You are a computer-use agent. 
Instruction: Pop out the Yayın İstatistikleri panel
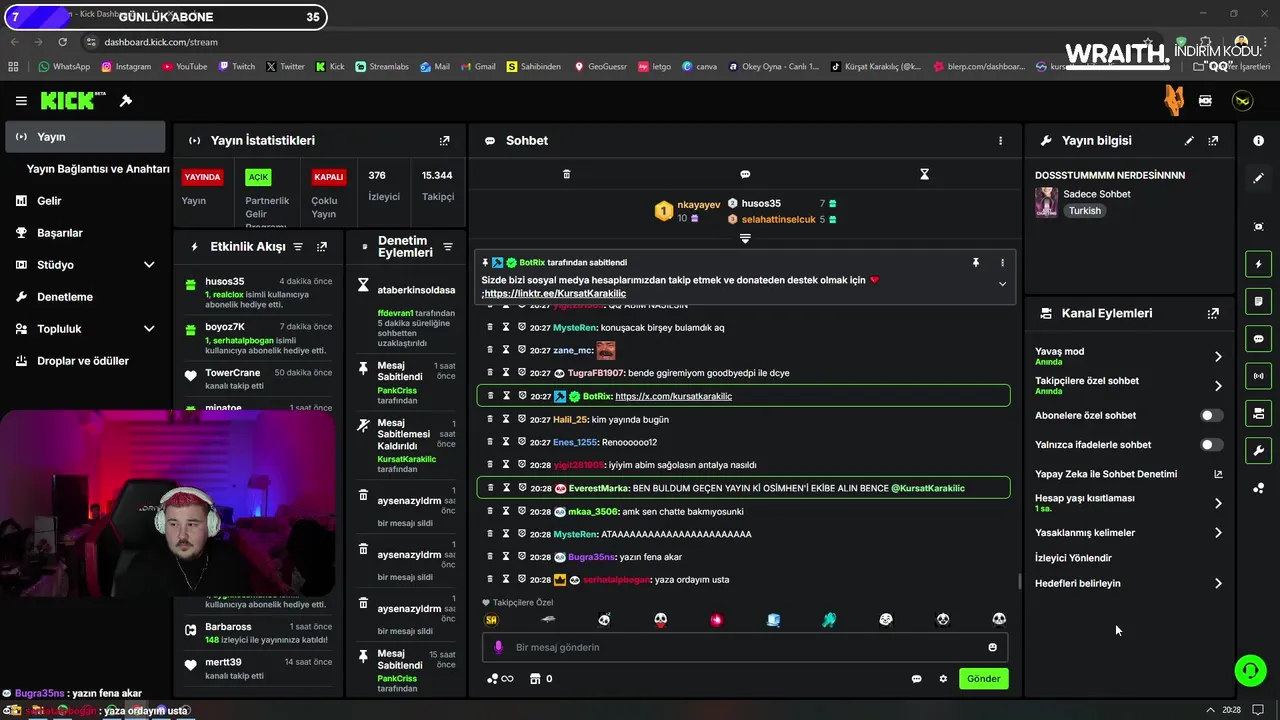click(x=445, y=141)
